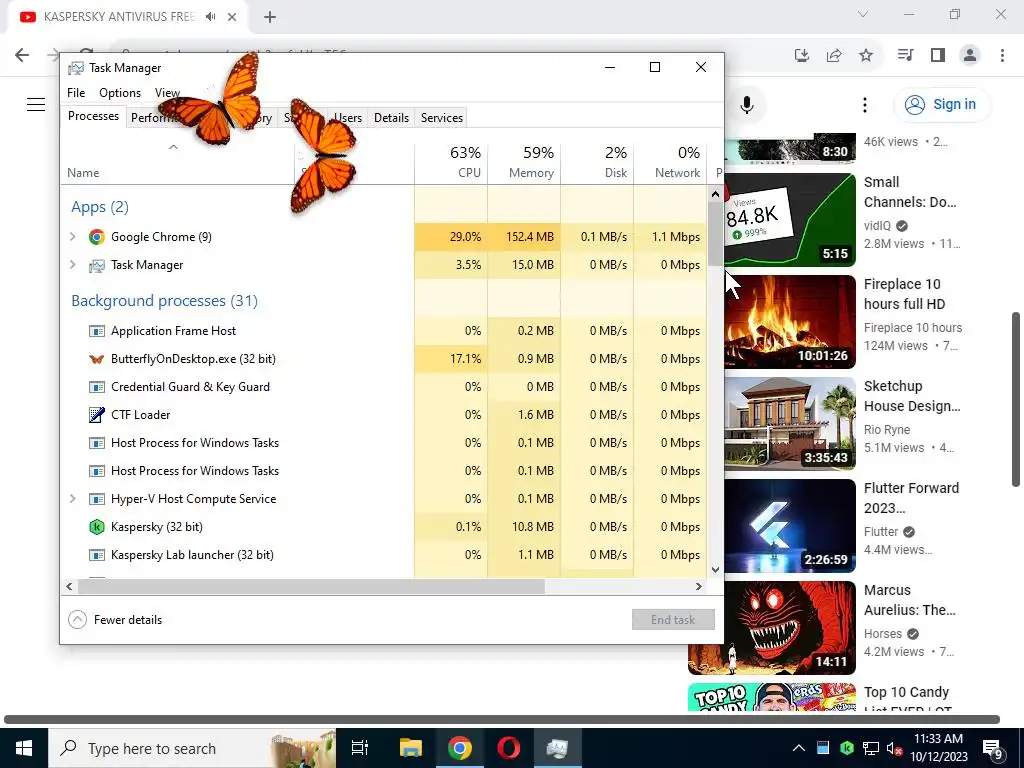Click Task Manager scroll down arrow

click(x=715, y=569)
